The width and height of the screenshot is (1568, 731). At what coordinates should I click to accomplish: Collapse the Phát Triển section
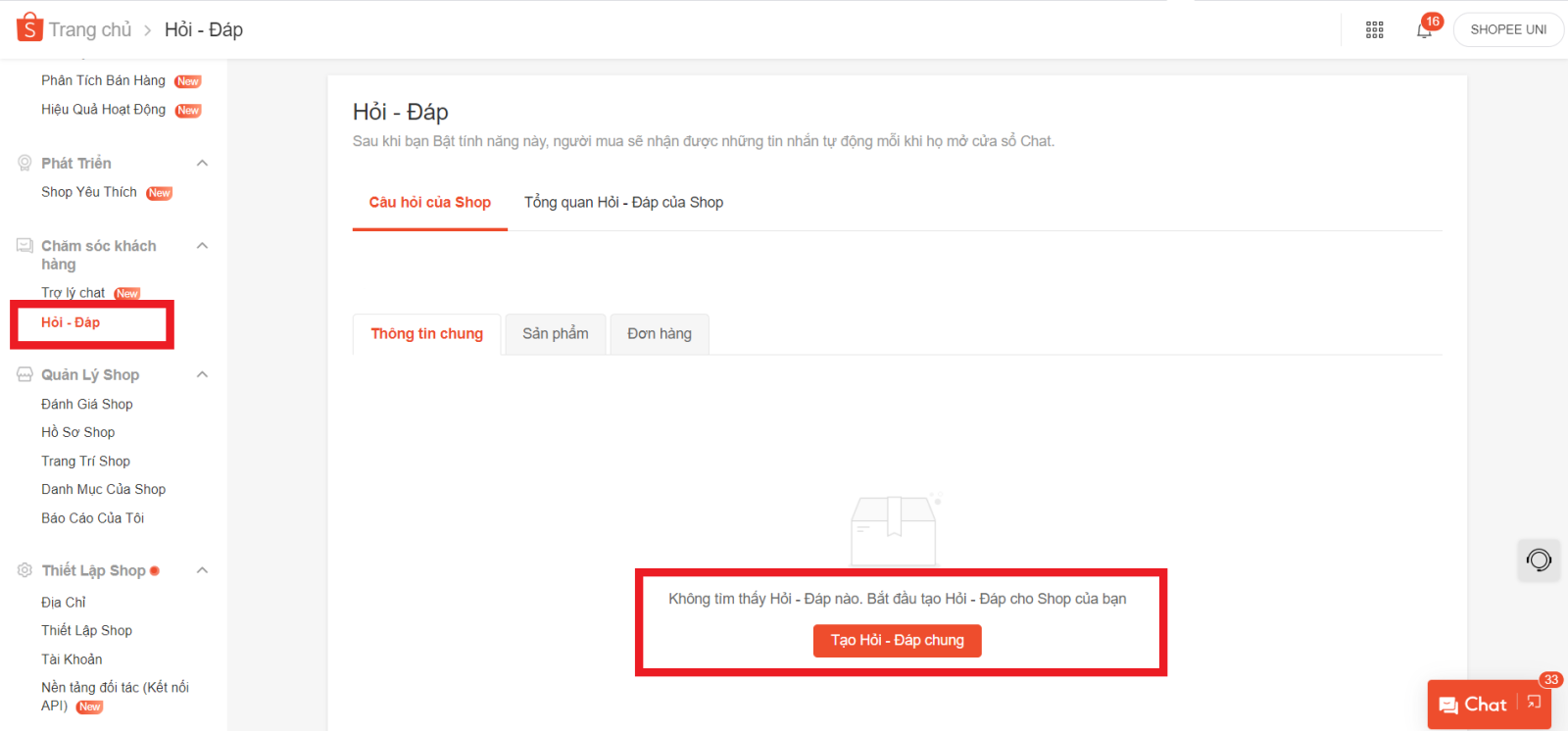(x=202, y=163)
